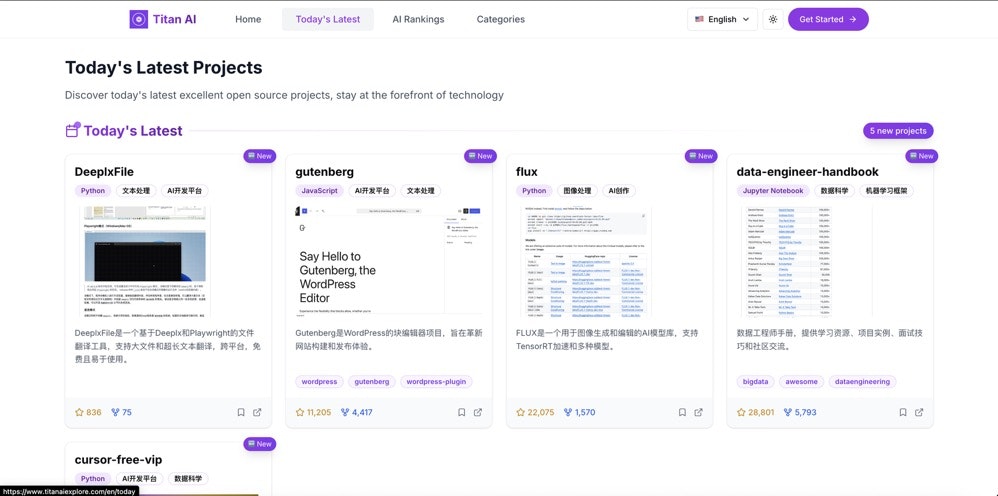This screenshot has height=496, width=998.
Task: Click the Titan AI logo icon
Action: coord(139,19)
